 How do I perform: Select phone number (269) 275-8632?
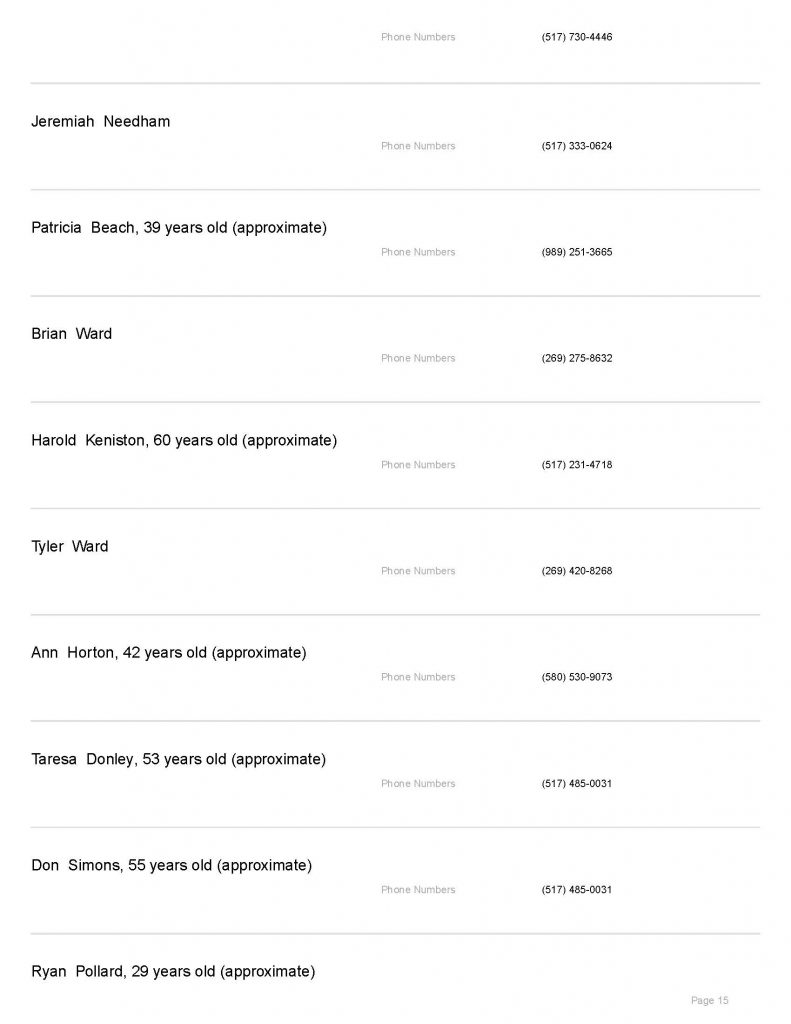pos(577,358)
